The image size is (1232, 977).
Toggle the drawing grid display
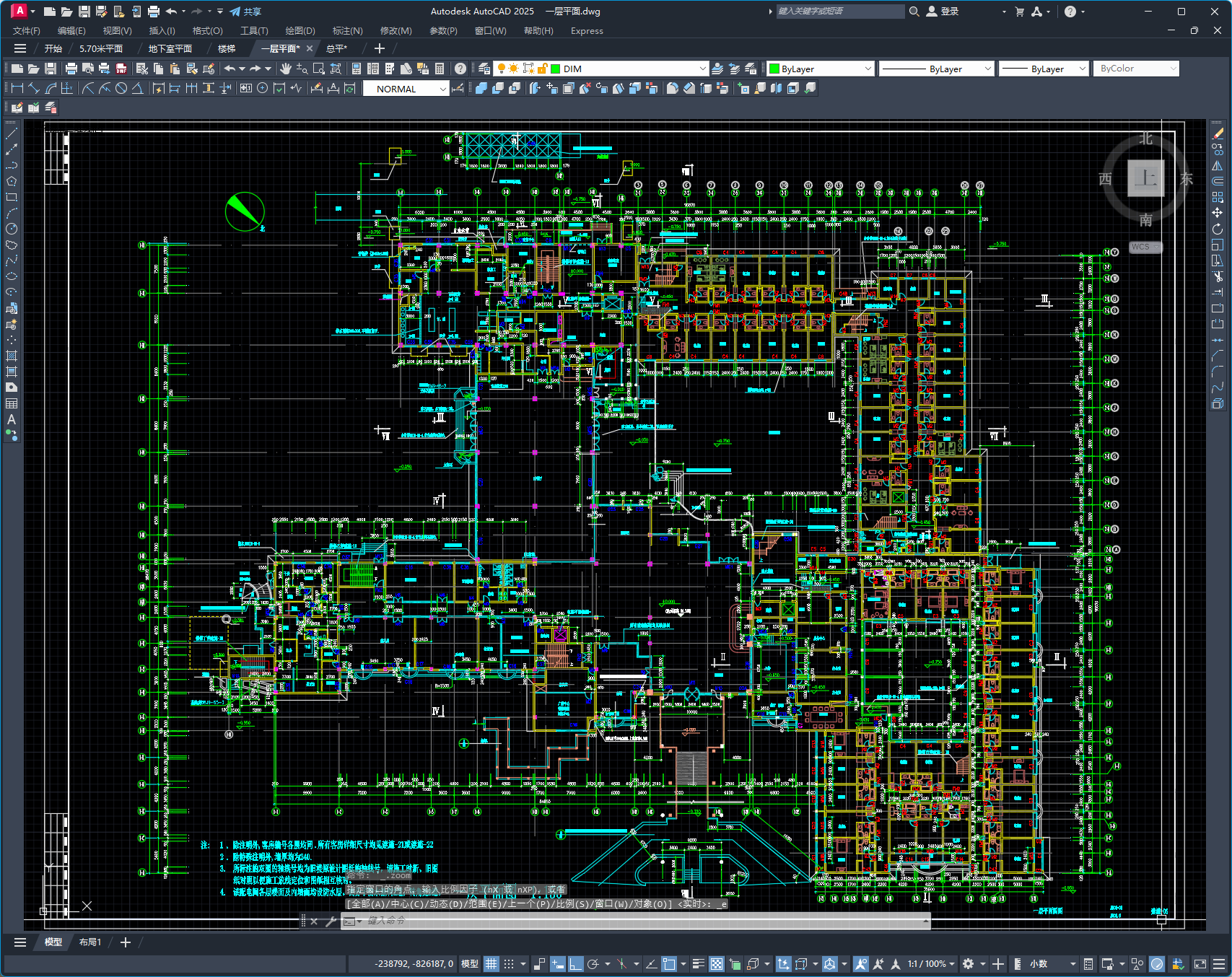coord(492,964)
